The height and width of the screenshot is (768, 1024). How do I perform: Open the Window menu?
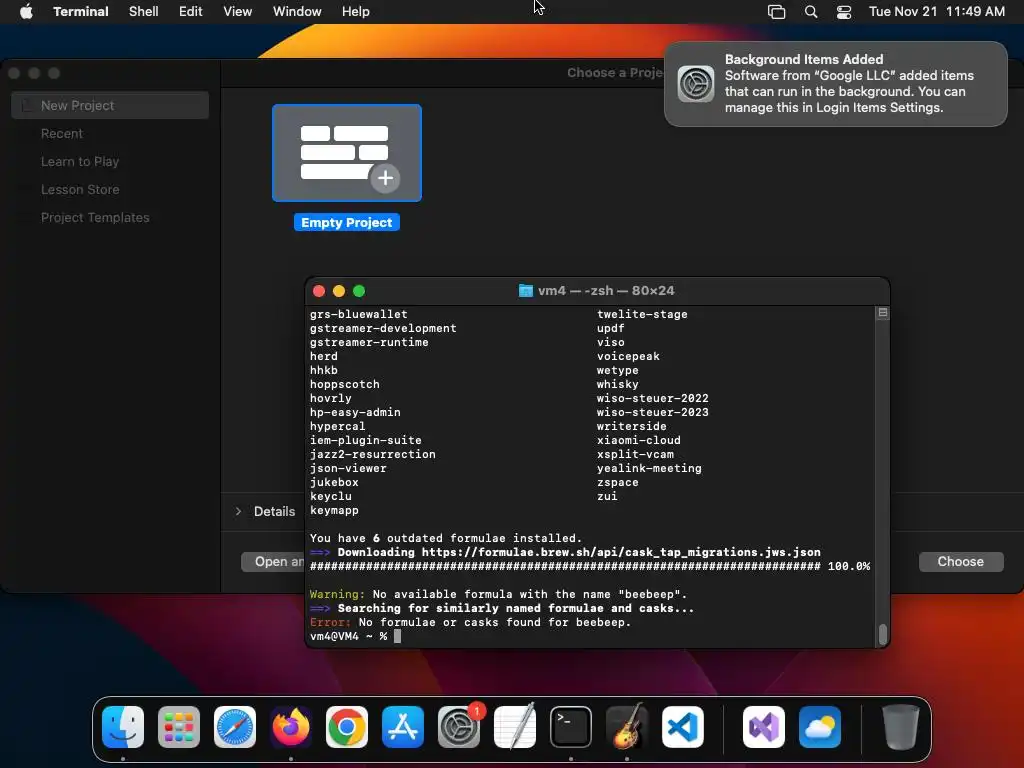point(297,12)
